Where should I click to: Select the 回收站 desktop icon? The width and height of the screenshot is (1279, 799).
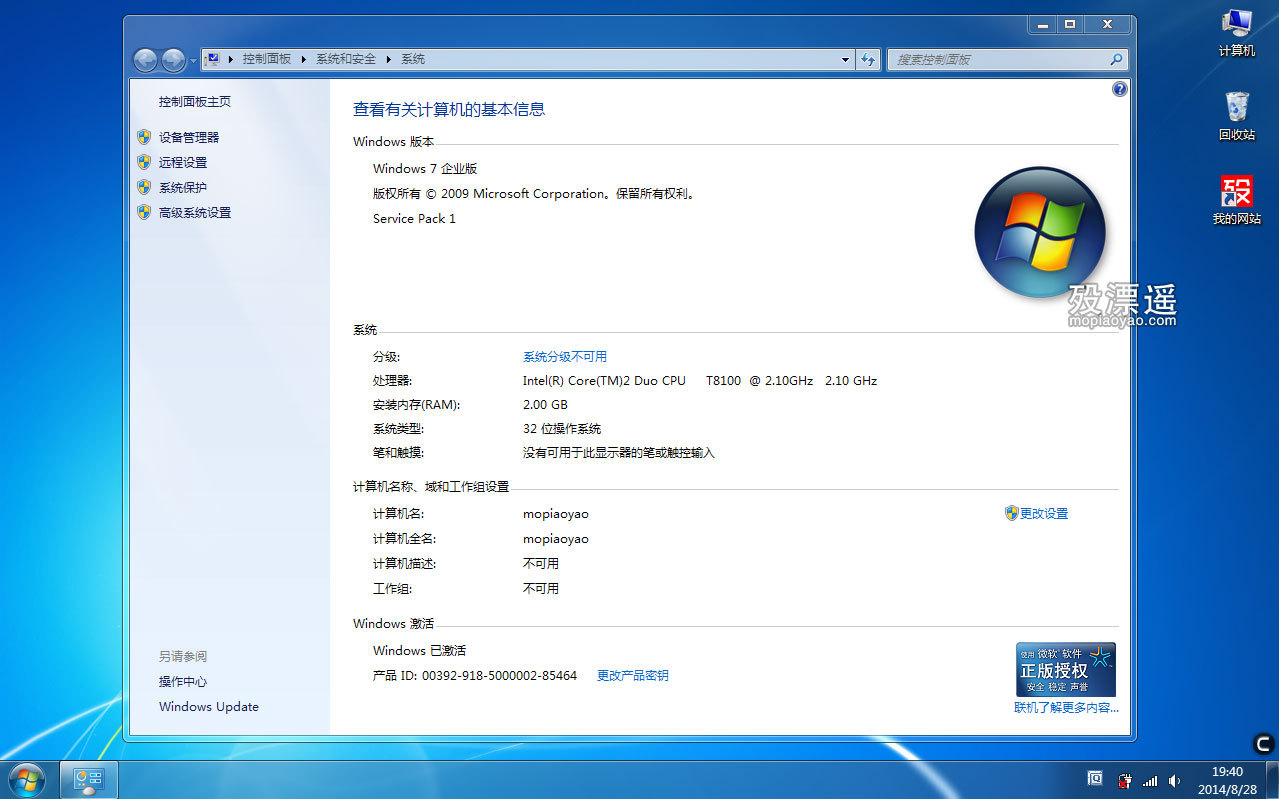tap(1237, 115)
